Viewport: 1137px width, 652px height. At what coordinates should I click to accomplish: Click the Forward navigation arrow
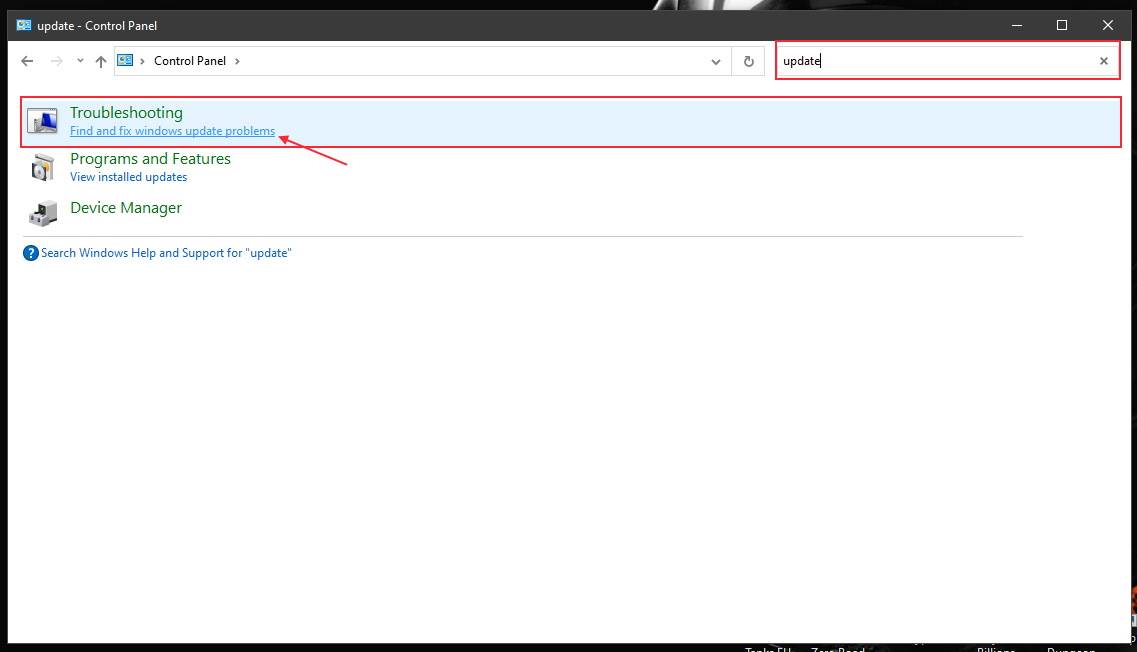pos(56,61)
